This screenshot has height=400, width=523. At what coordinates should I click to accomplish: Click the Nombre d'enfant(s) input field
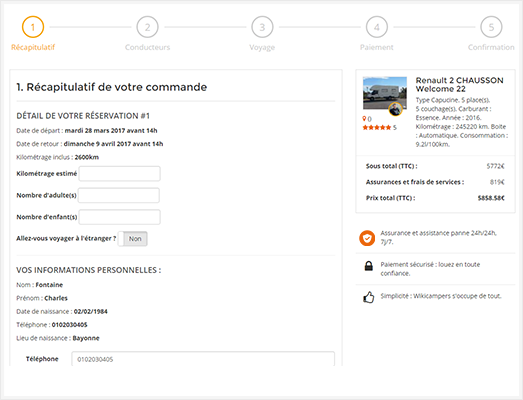(119, 217)
